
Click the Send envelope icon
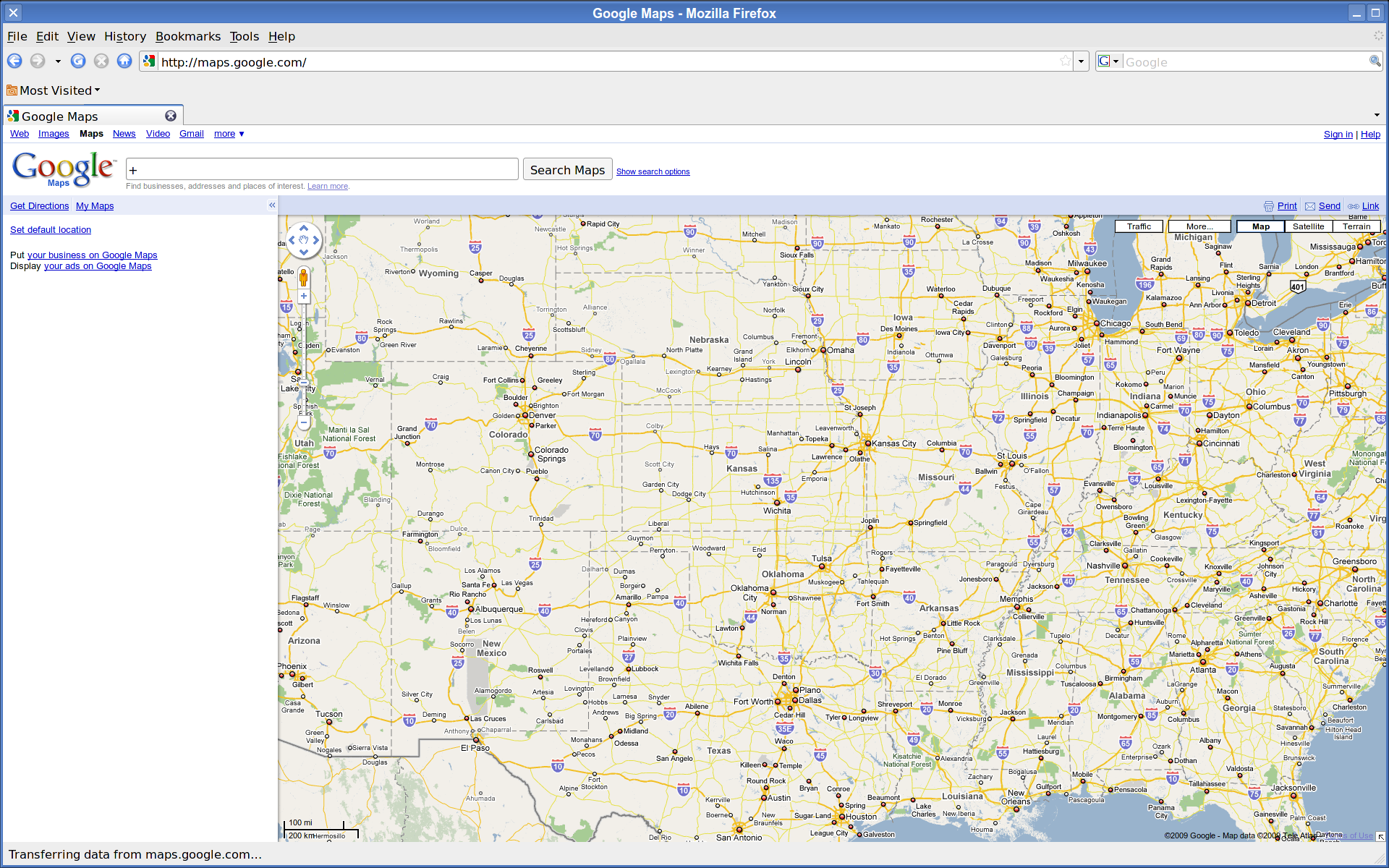(x=1310, y=206)
